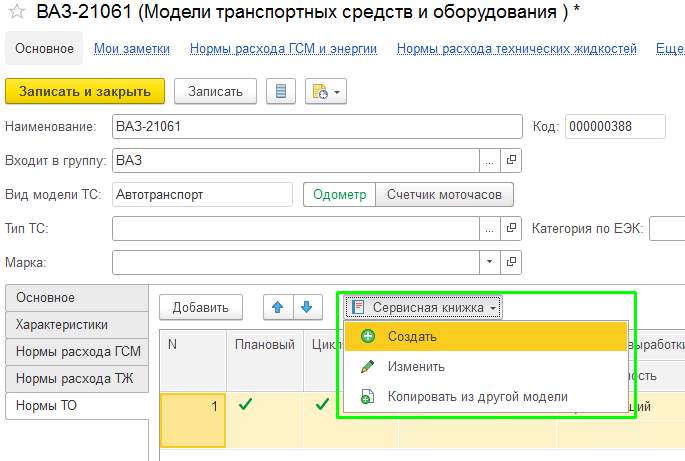The height and width of the screenshot is (461, 685).
Task: Click 'Записать и закрыть' button
Action: [85, 91]
